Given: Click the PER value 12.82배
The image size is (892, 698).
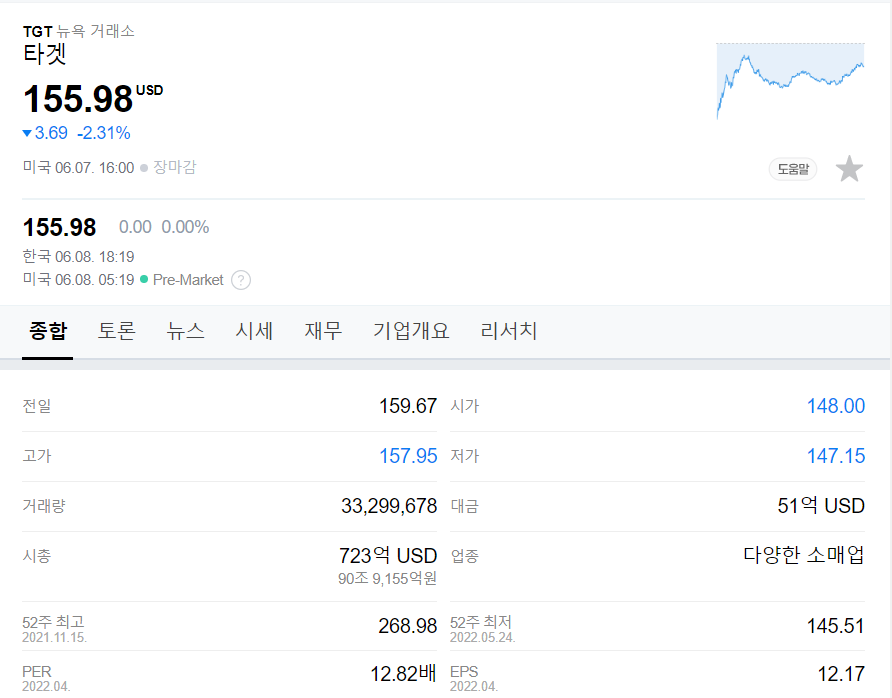Looking at the screenshot, I should [x=403, y=674].
